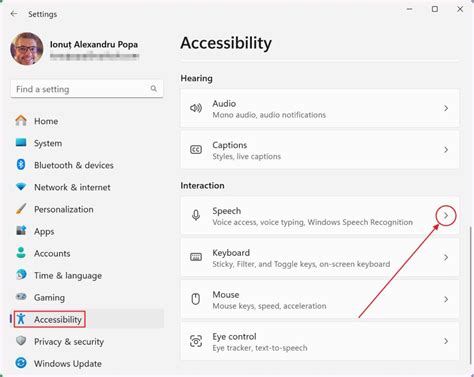Open Gaming settings
Image resolution: width=474 pixels, height=377 pixels.
[49, 297]
